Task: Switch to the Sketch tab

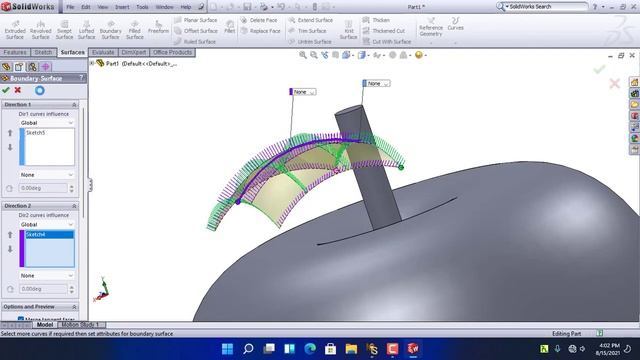Action: click(43, 52)
